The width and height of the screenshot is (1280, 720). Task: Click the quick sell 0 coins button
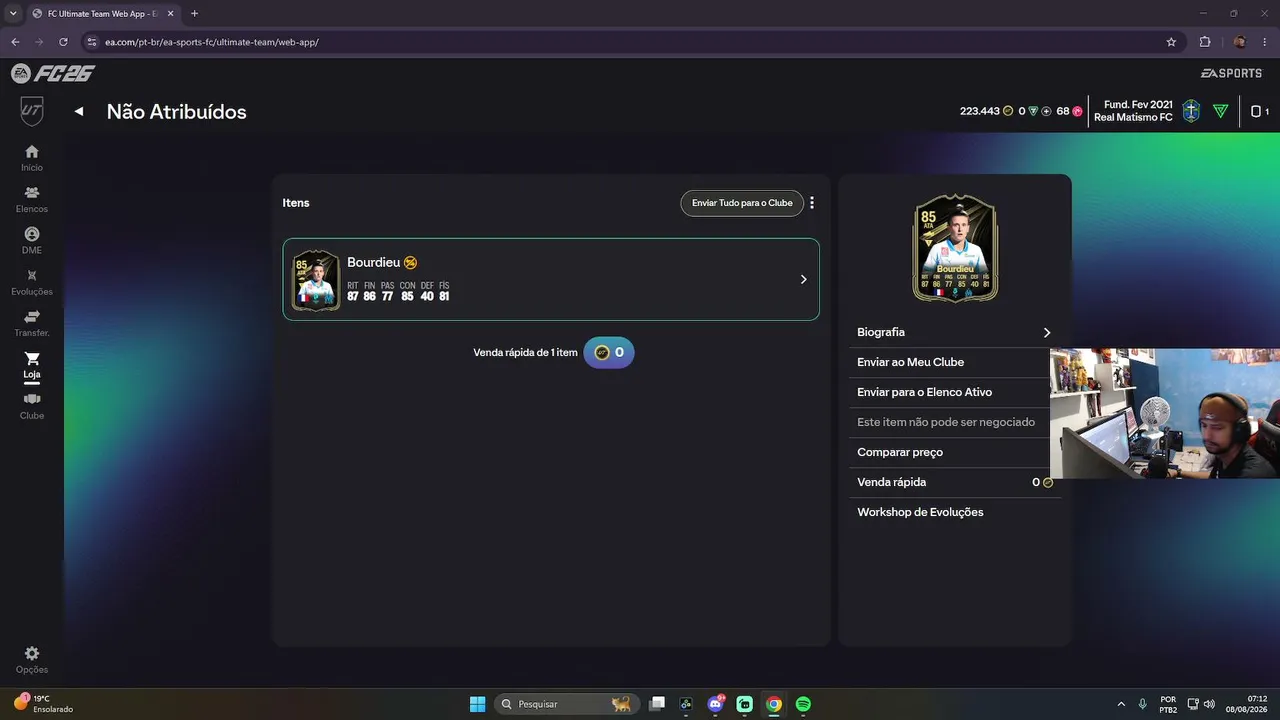[x=609, y=353]
